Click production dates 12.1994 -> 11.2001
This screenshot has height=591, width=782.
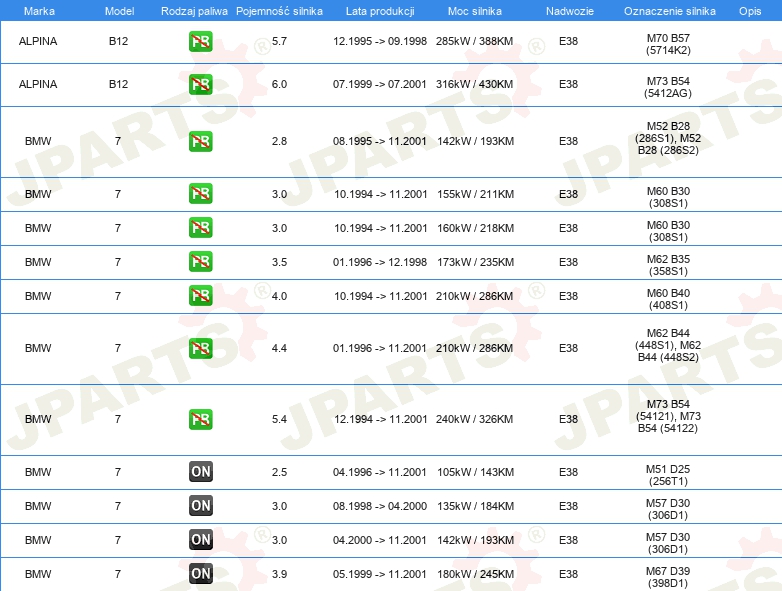coord(381,419)
